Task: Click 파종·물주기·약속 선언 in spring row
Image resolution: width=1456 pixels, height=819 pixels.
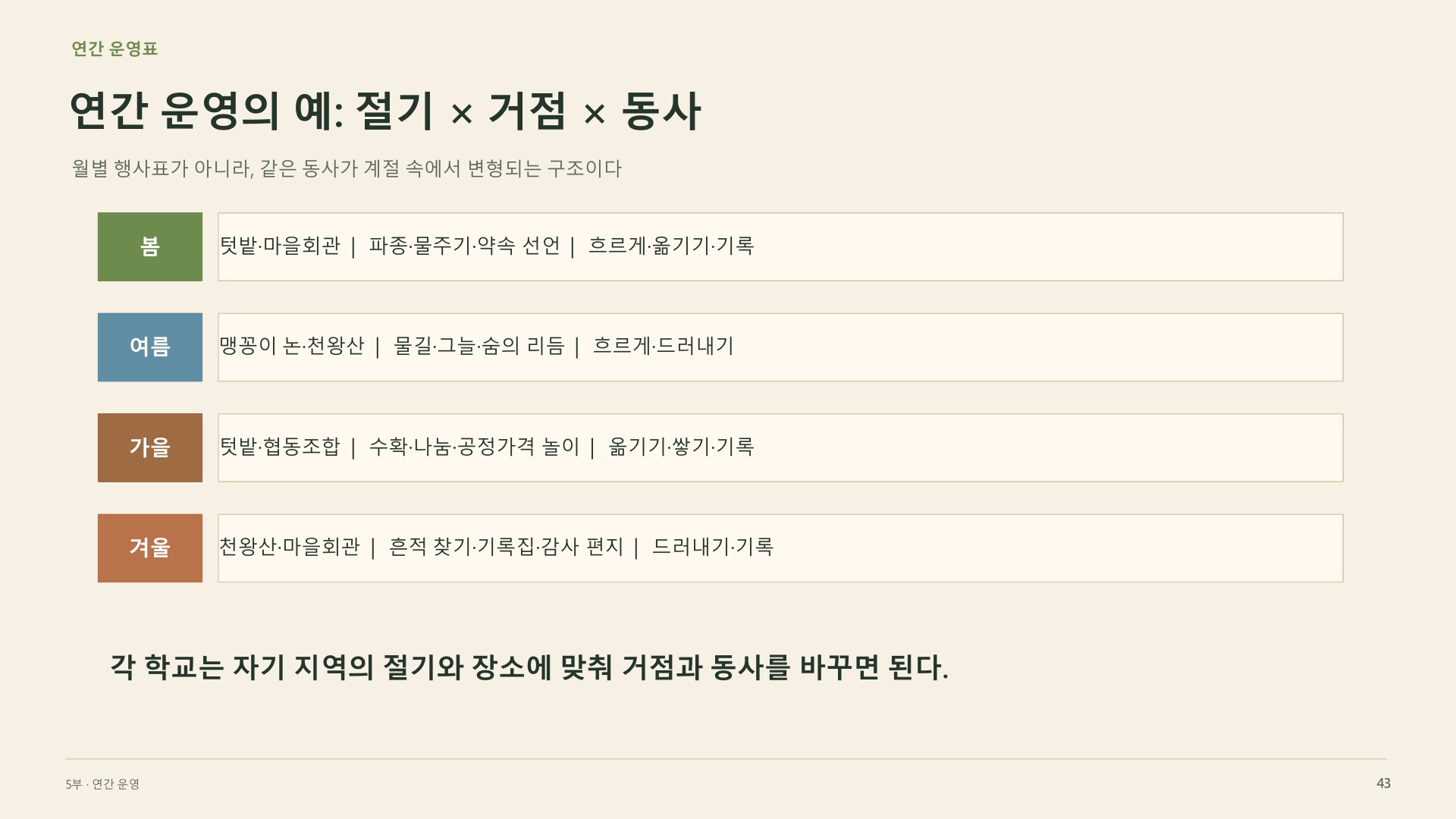Action: [464, 246]
